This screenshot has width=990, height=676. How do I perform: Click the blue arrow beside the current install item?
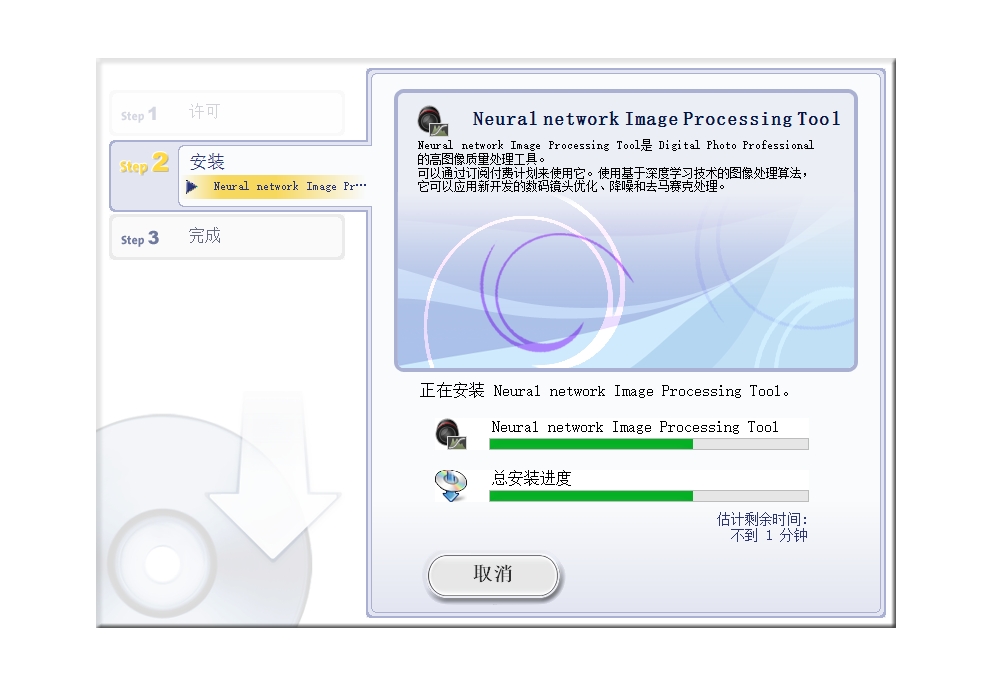click(x=192, y=187)
